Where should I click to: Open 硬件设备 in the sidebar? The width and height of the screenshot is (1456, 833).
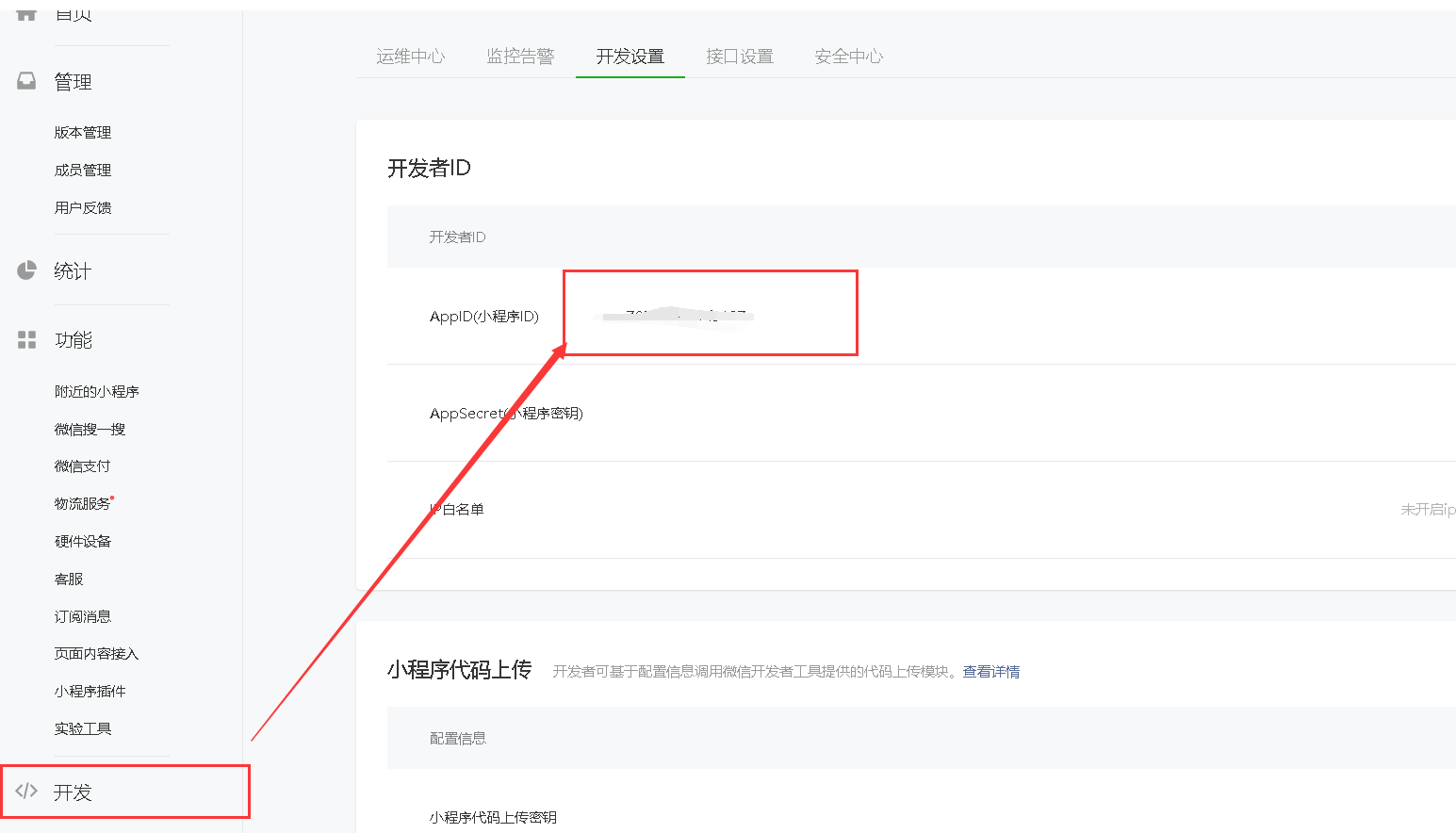pyautogui.click(x=83, y=542)
